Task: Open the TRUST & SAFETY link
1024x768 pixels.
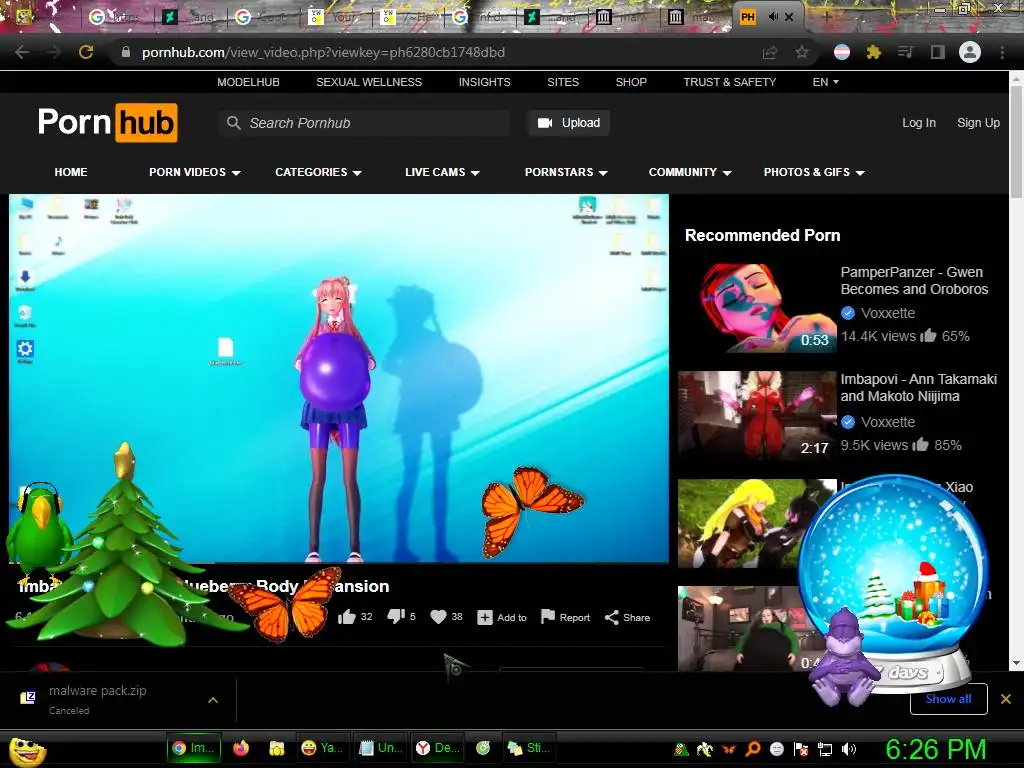Action: 729,82
